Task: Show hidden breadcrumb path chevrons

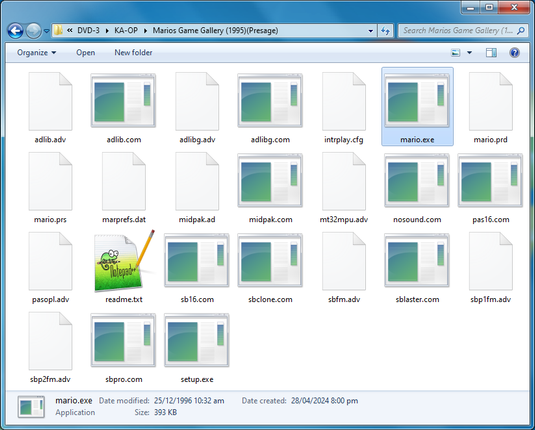Action: 70,31
